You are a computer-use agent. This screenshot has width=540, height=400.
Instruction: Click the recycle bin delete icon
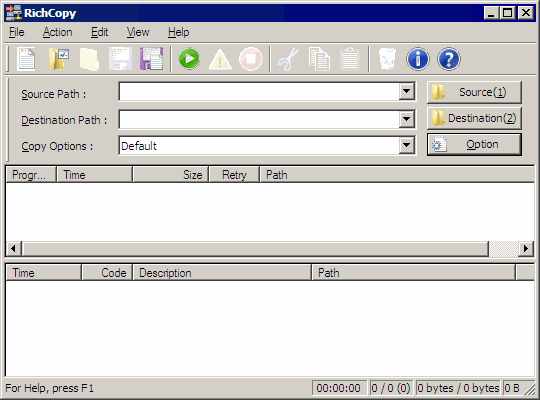[387, 59]
